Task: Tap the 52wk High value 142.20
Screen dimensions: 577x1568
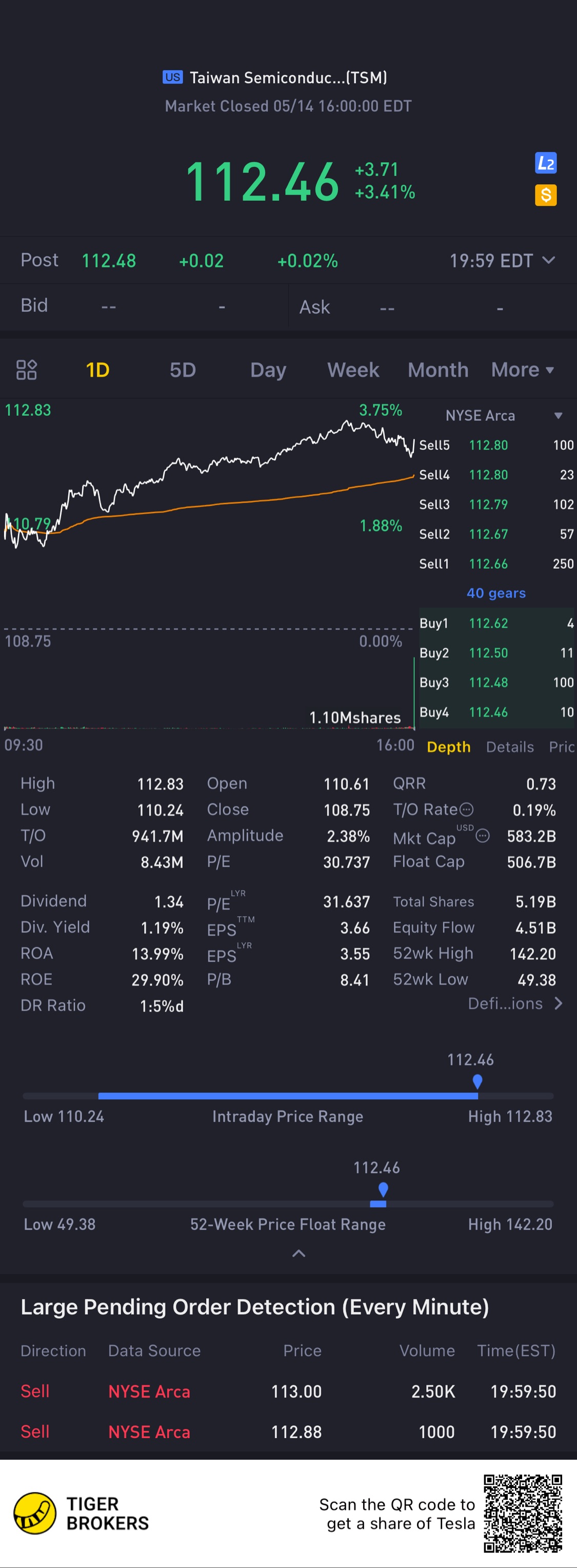Action: (x=532, y=954)
